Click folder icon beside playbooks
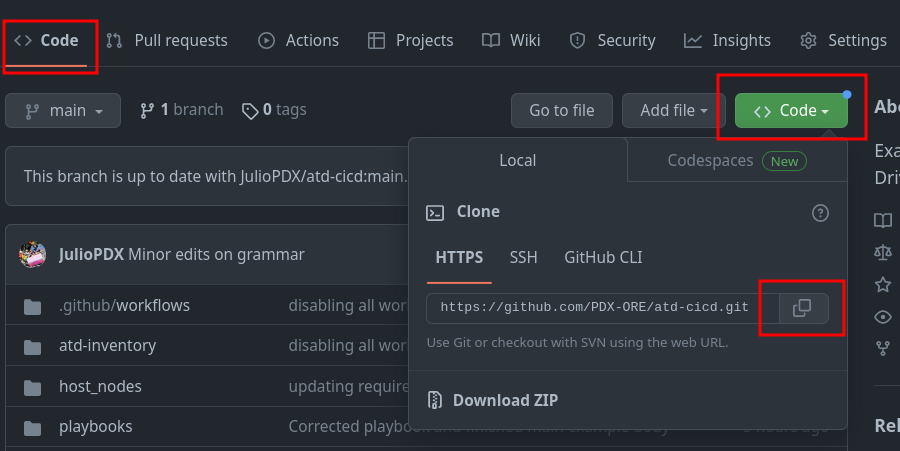 (32, 428)
